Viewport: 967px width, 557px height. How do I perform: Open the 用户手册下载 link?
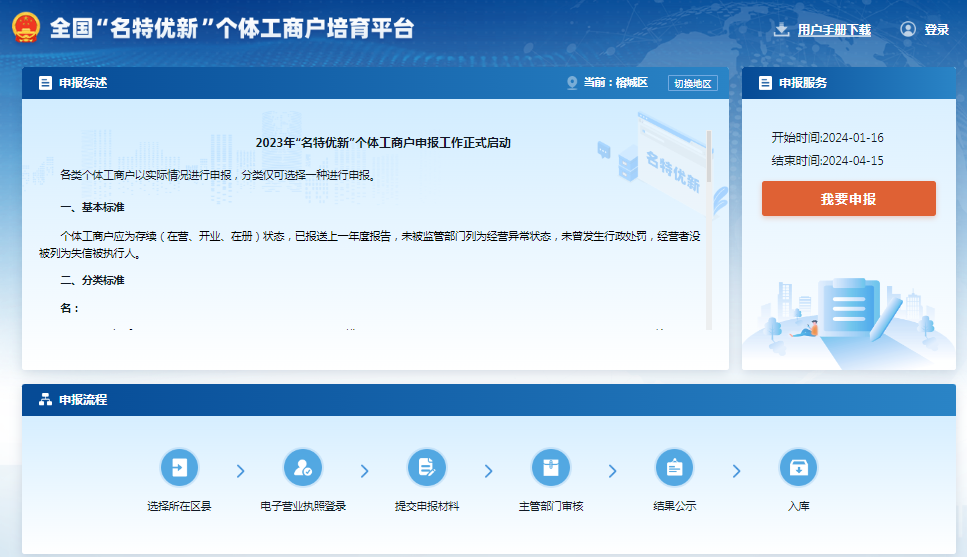[x=834, y=30]
